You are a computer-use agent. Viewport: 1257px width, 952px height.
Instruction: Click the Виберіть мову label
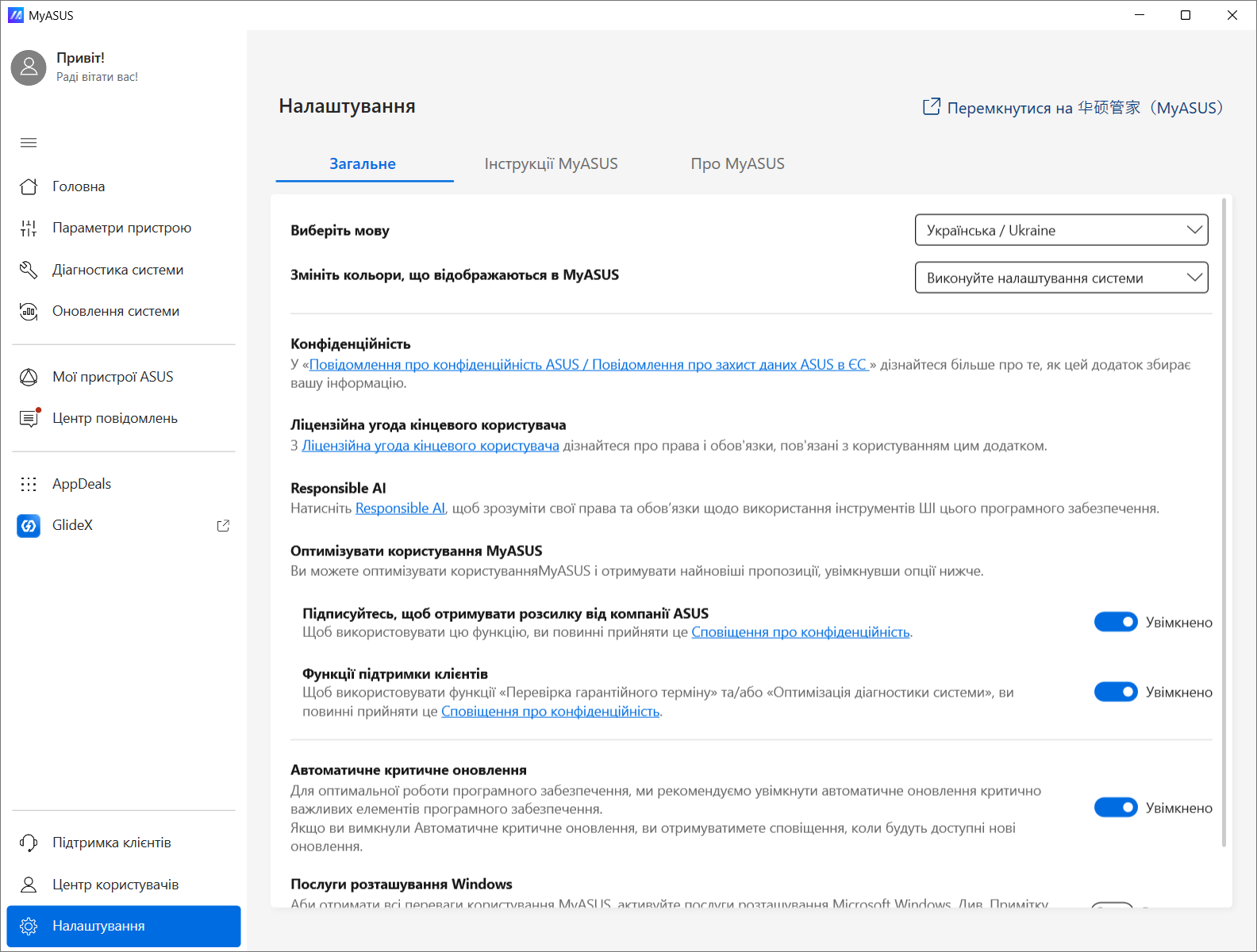(x=340, y=231)
